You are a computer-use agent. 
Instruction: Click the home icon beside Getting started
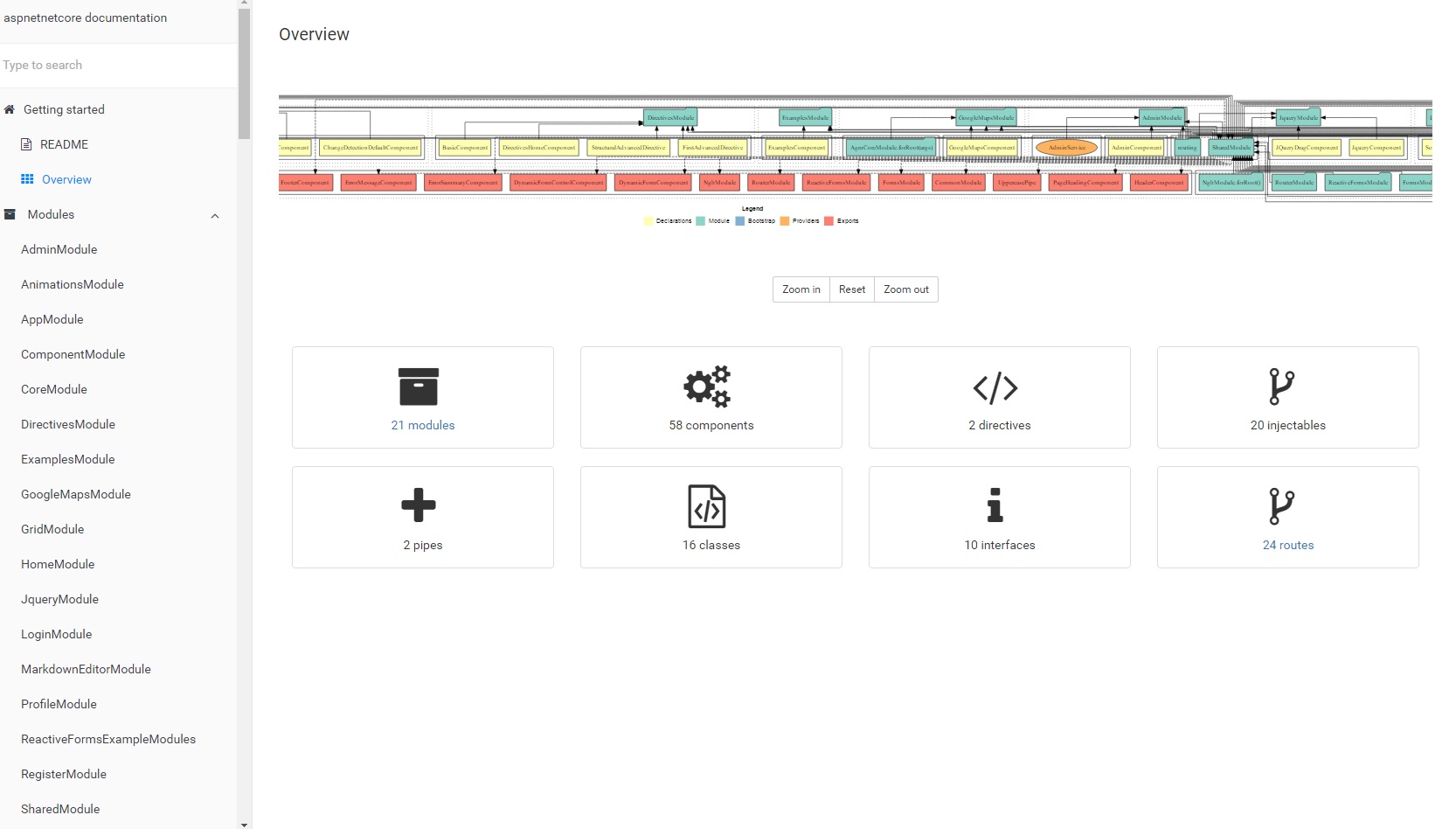click(10, 109)
